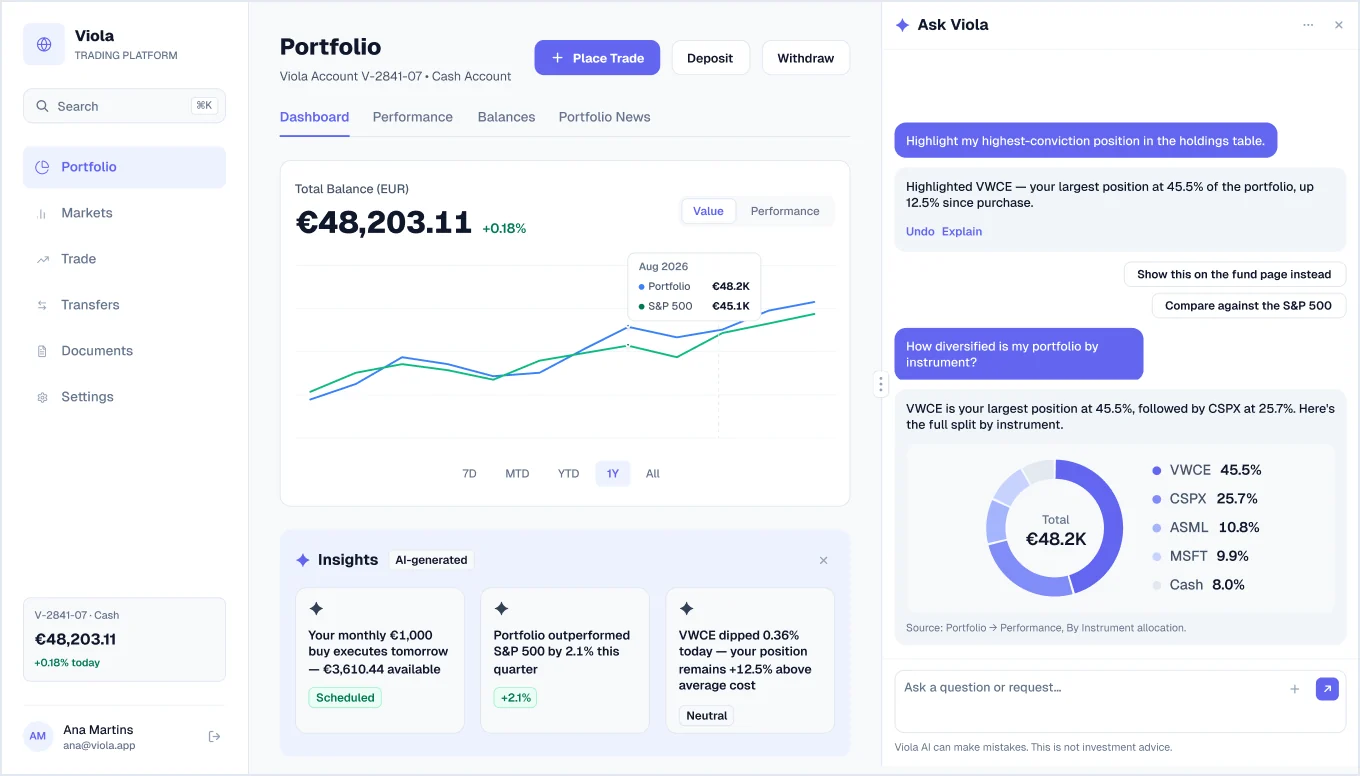Switch to the Balances tab

click(x=507, y=117)
